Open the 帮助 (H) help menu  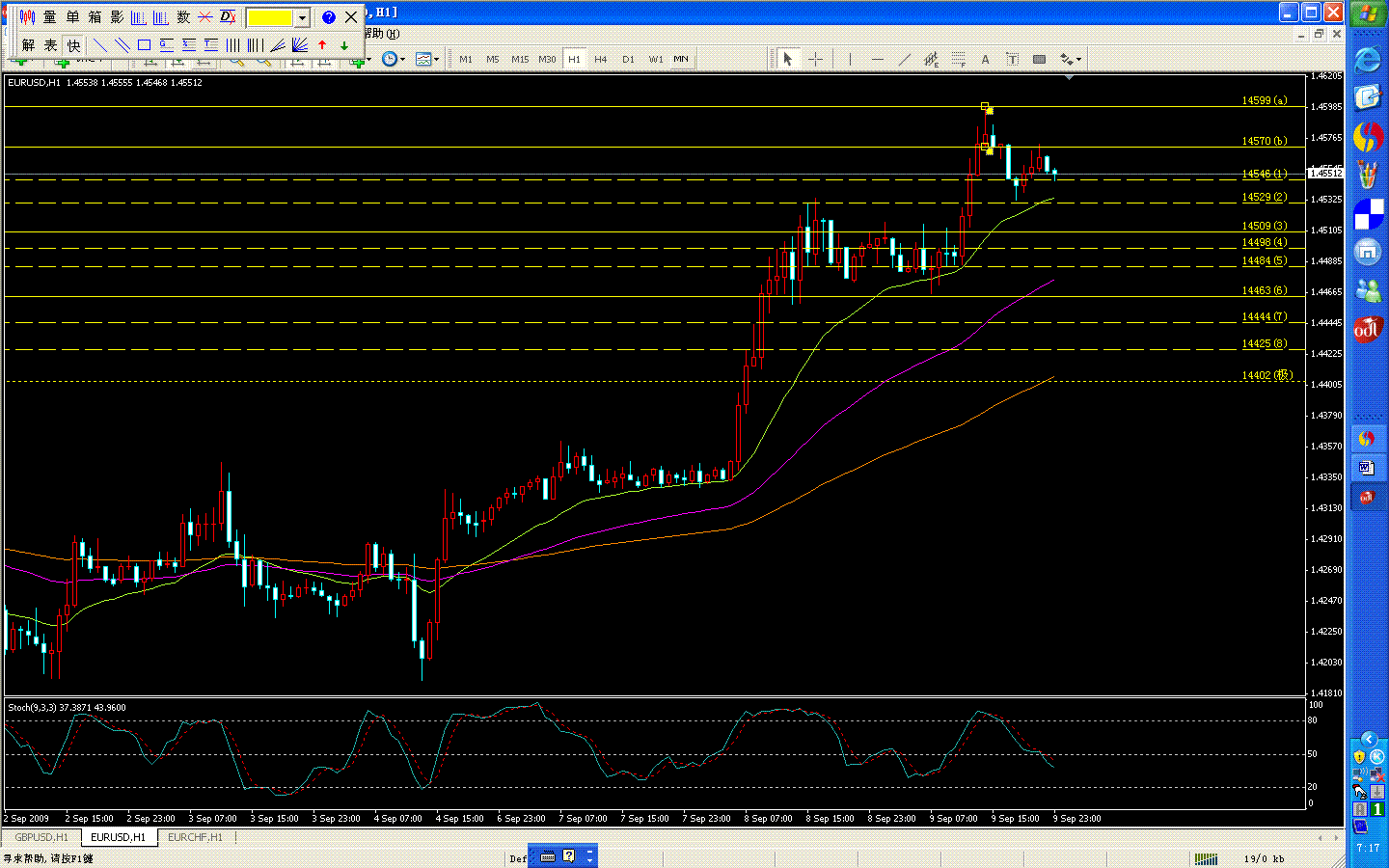(382, 34)
